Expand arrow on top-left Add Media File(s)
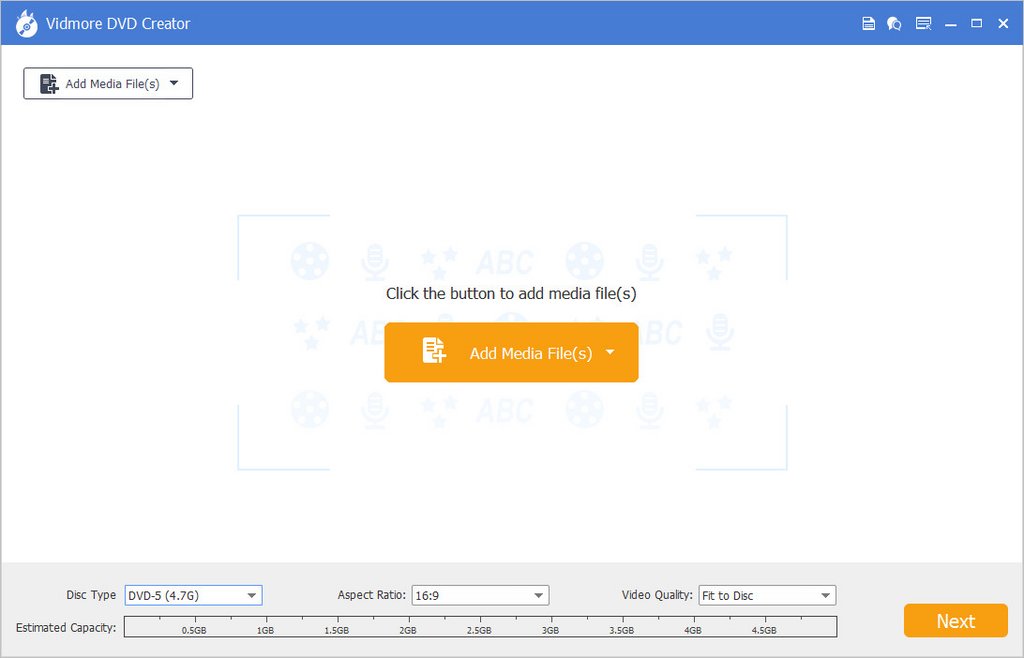This screenshot has height=658, width=1024. [174, 83]
